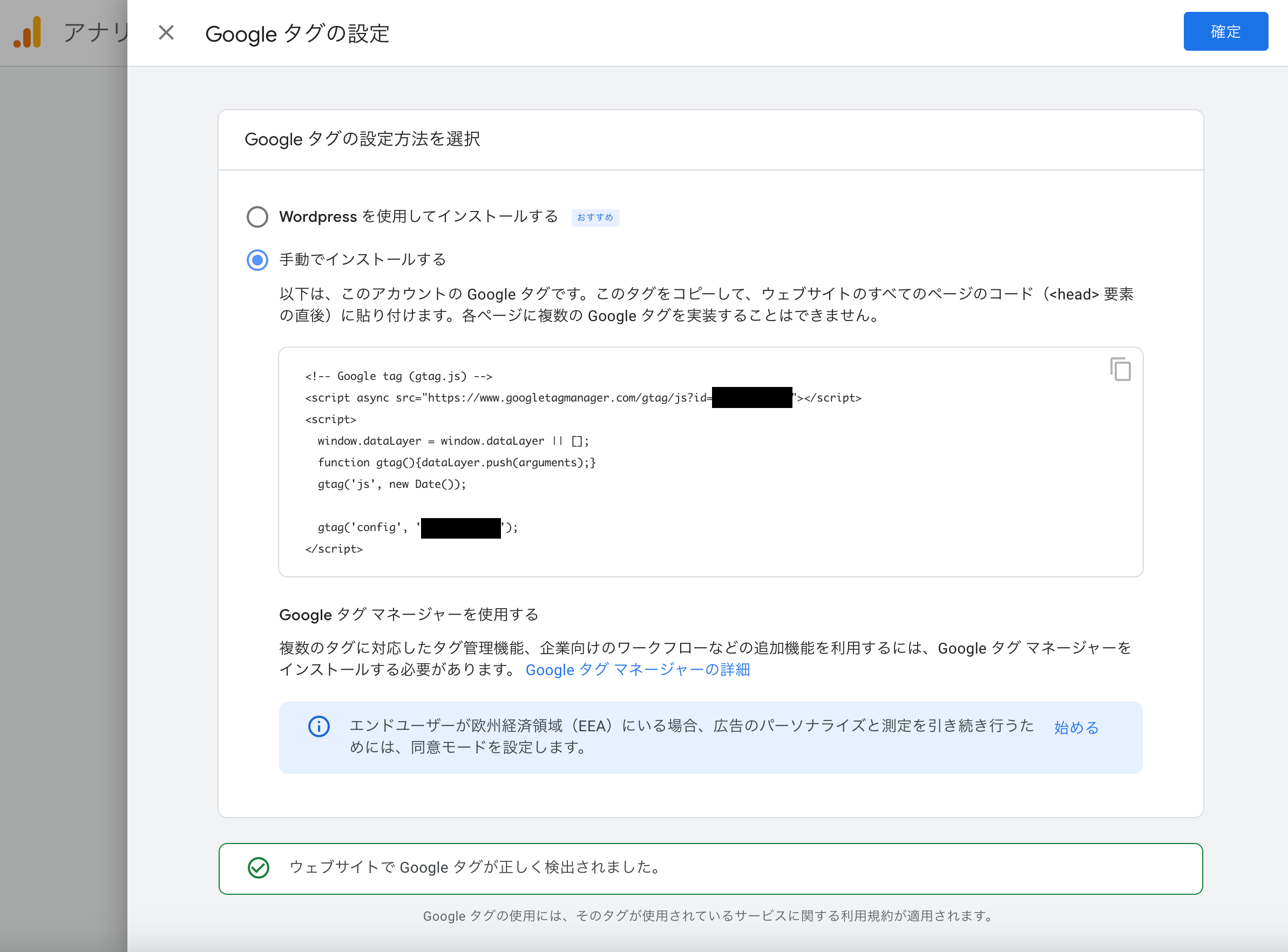
Task: Click the script async src code line
Action: coord(583,398)
